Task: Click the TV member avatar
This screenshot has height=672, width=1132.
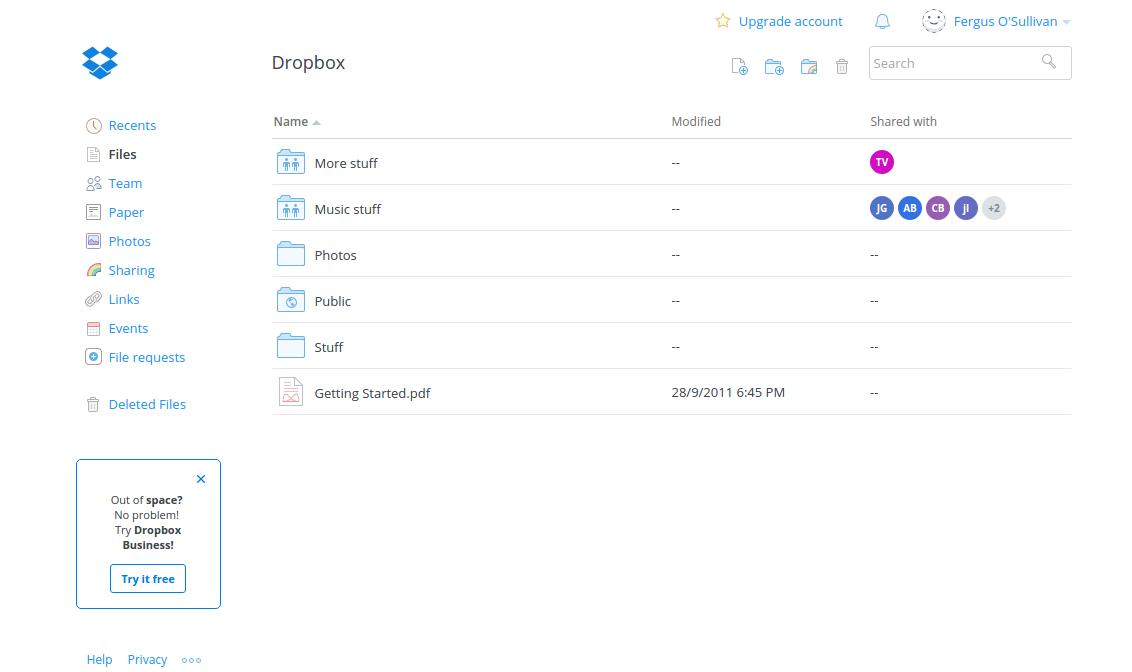Action: coord(881,162)
